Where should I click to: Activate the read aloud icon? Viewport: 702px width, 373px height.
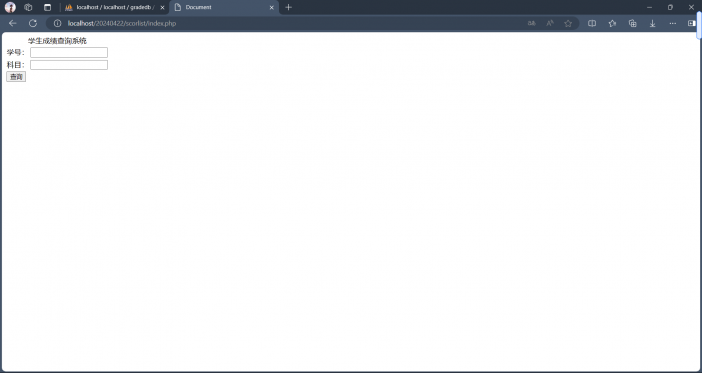tap(550, 23)
